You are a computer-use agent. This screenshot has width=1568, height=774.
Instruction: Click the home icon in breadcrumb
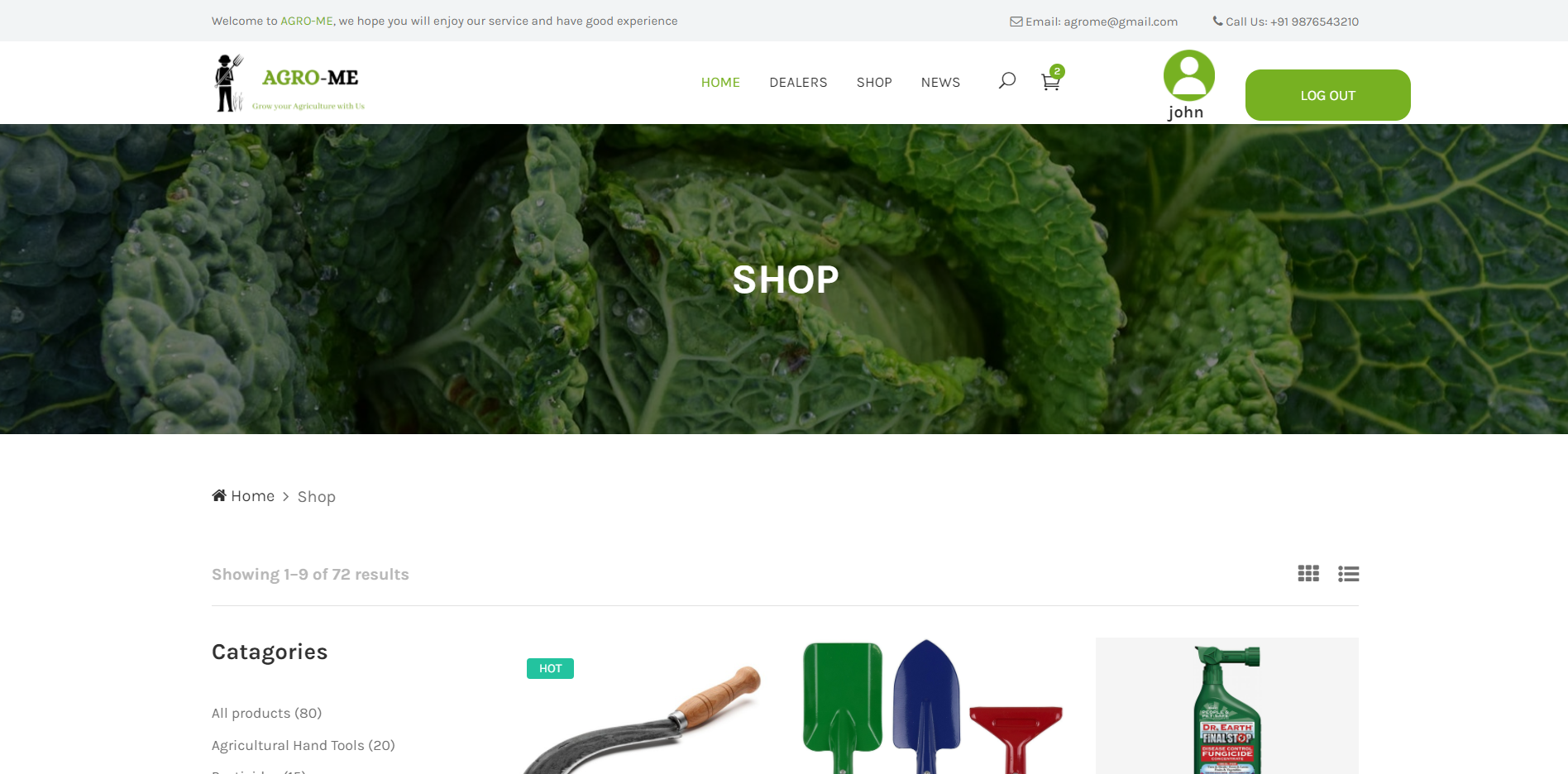coord(219,495)
